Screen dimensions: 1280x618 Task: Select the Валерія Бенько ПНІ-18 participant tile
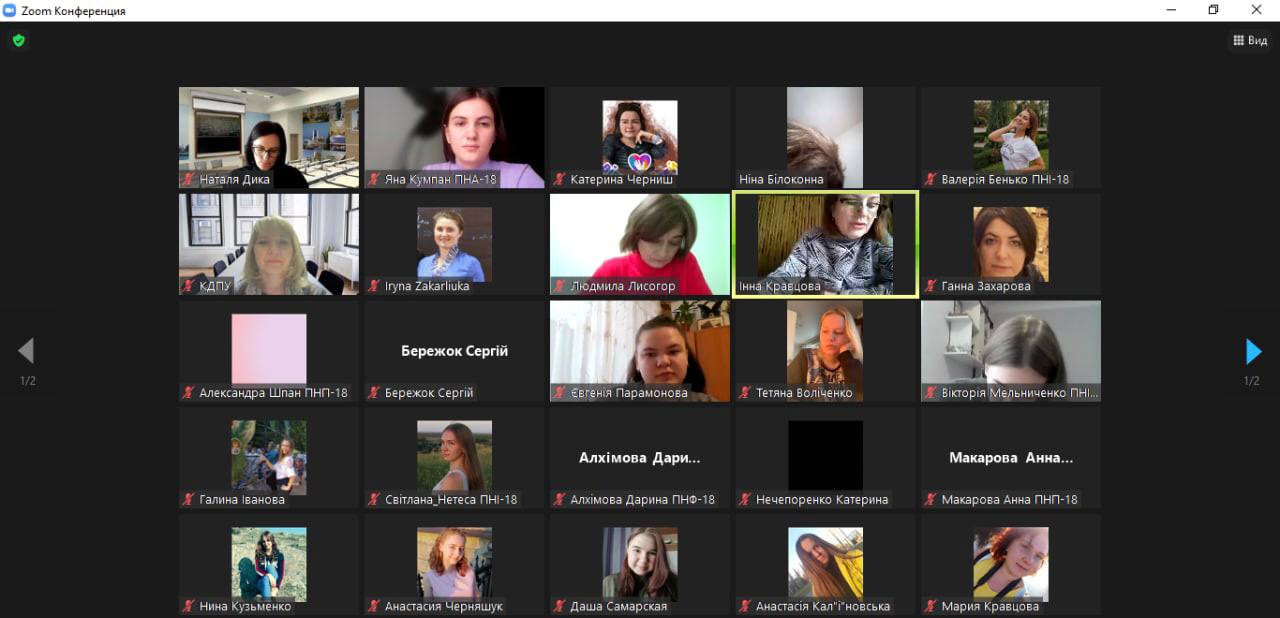(x=1010, y=136)
